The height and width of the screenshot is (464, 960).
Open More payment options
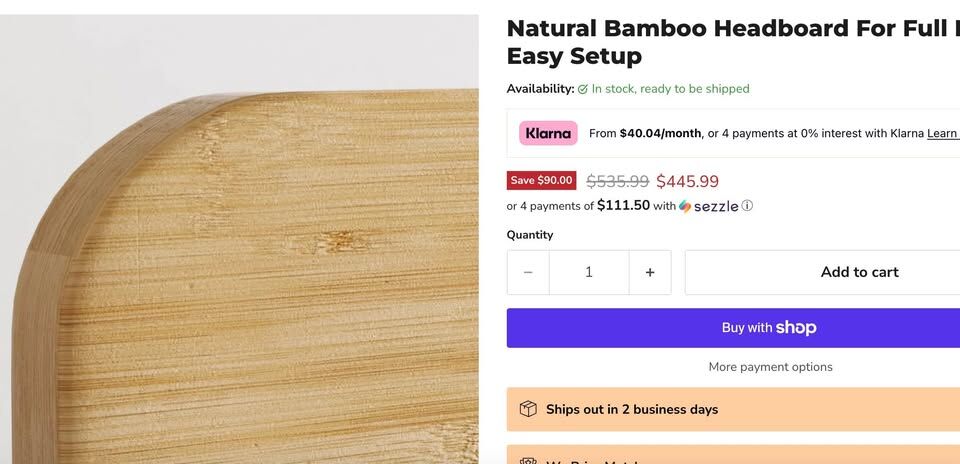(x=770, y=367)
